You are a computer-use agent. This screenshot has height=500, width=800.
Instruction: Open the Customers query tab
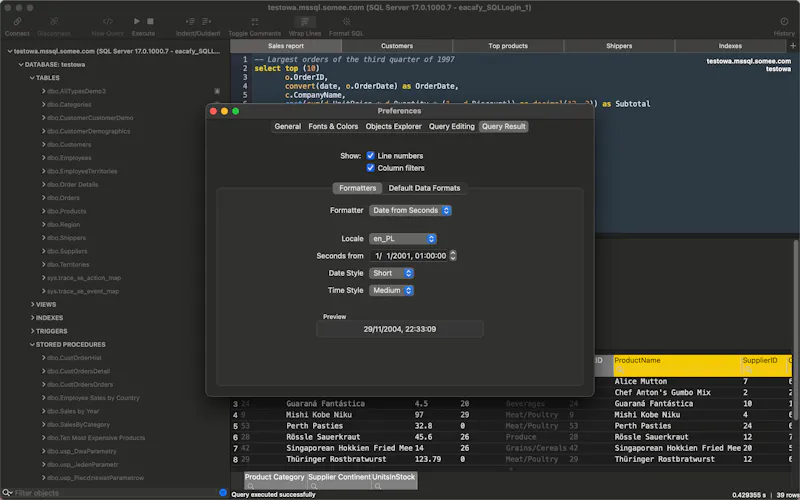[397, 46]
